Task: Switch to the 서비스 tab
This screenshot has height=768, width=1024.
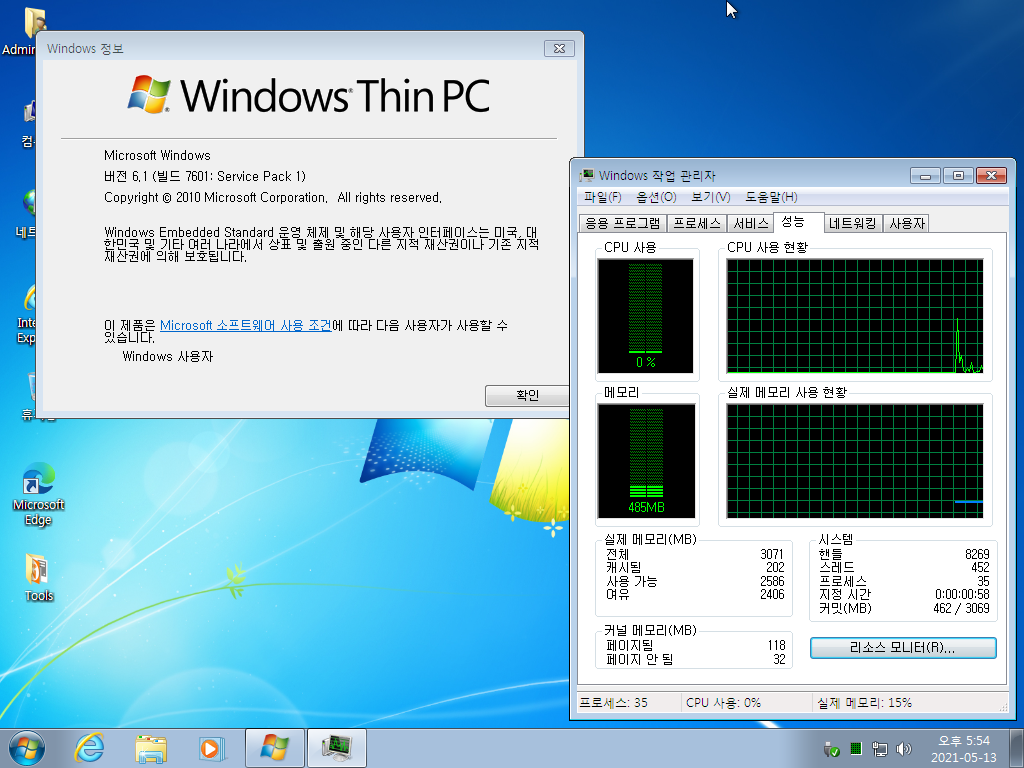Action: point(750,223)
